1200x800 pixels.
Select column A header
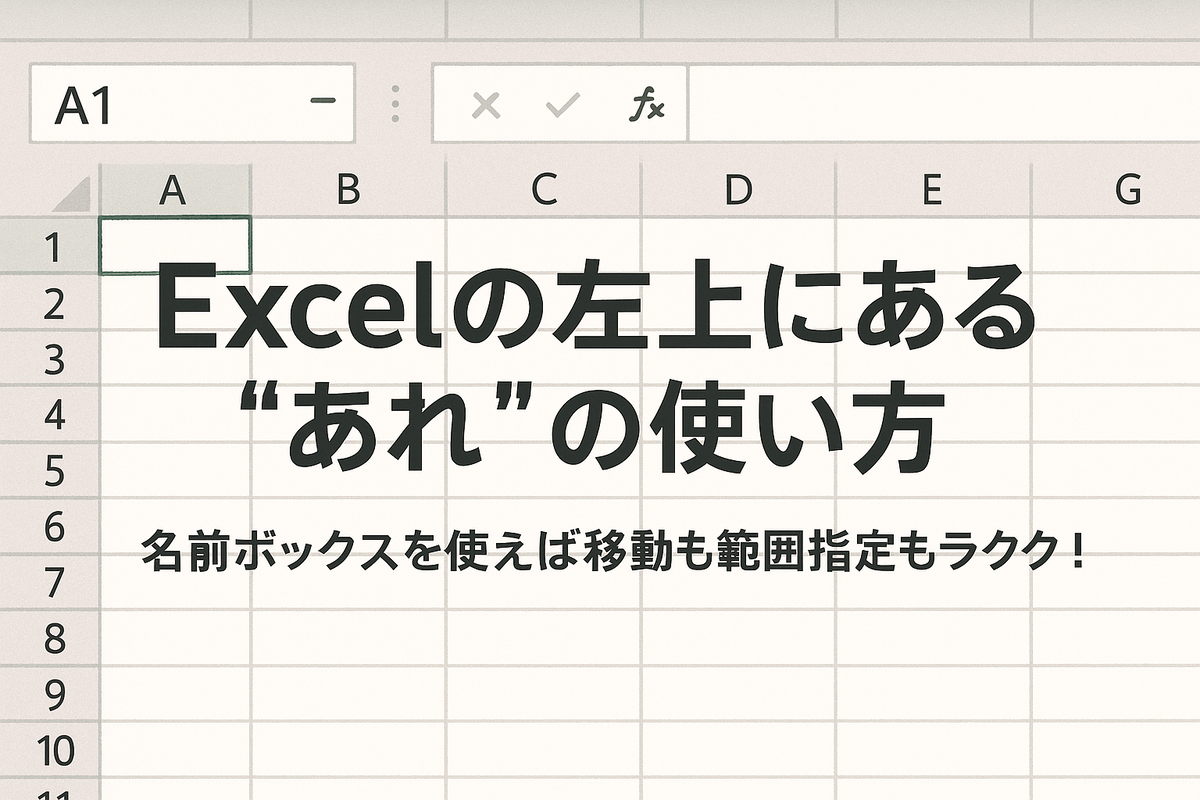[174, 190]
